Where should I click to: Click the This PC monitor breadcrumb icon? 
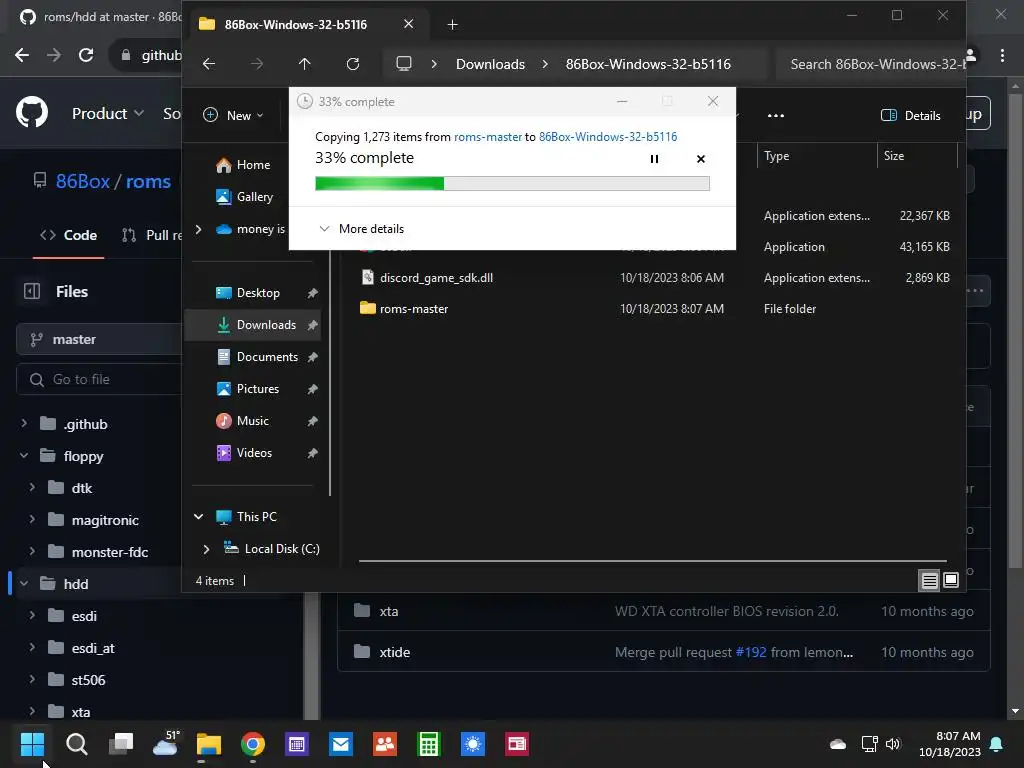tap(404, 64)
